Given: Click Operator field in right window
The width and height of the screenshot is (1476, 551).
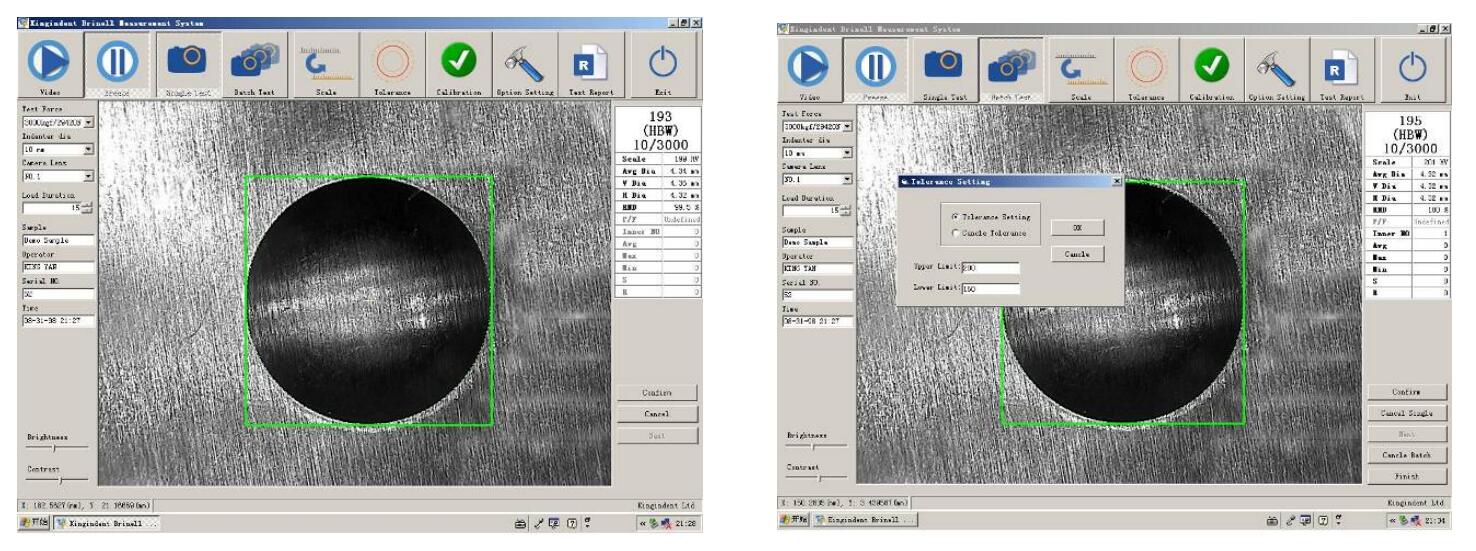Looking at the screenshot, I should (817, 269).
